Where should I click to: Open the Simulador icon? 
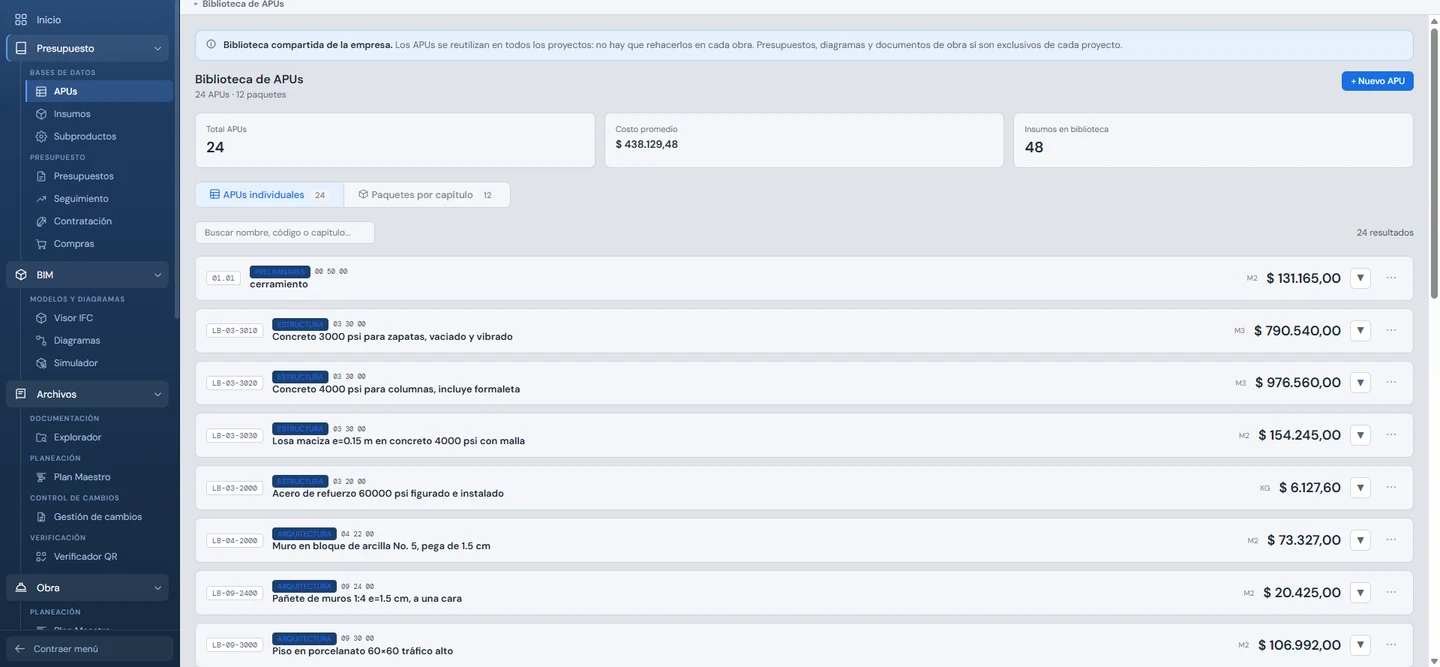pyautogui.click(x=41, y=363)
